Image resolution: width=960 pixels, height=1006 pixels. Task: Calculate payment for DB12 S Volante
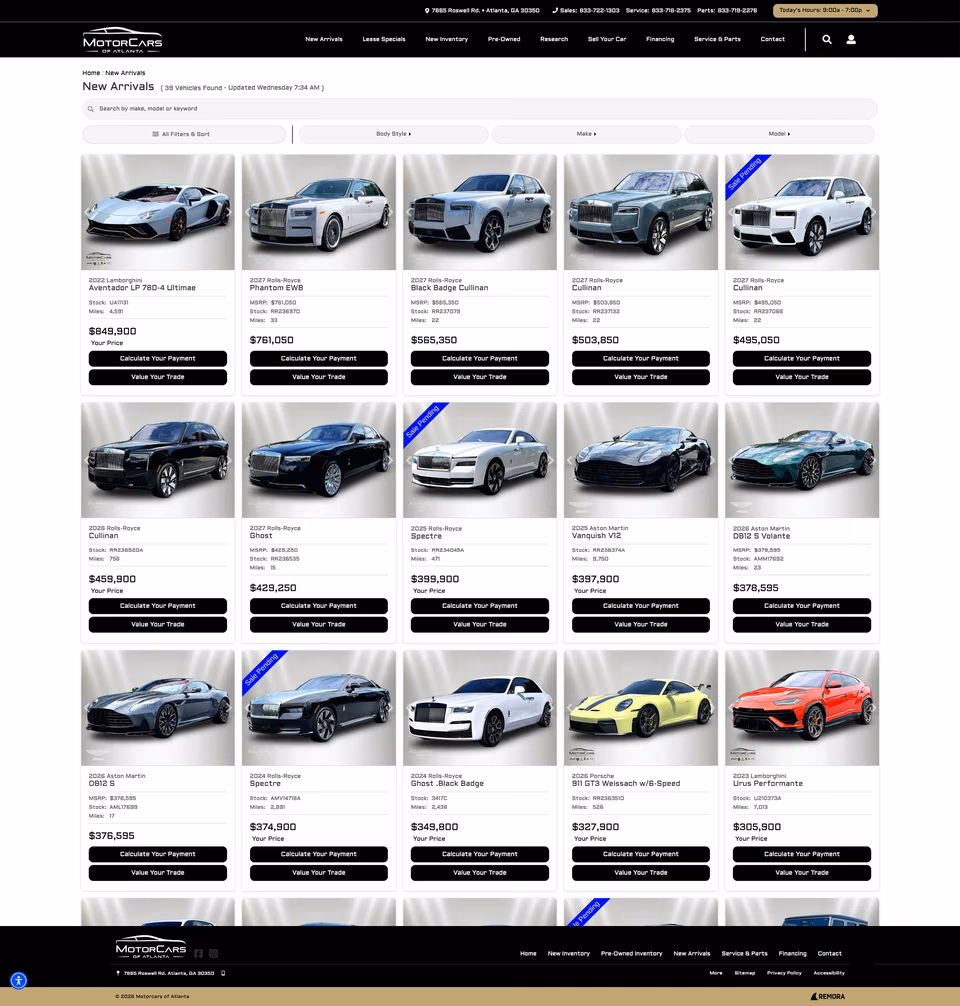(802, 606)
